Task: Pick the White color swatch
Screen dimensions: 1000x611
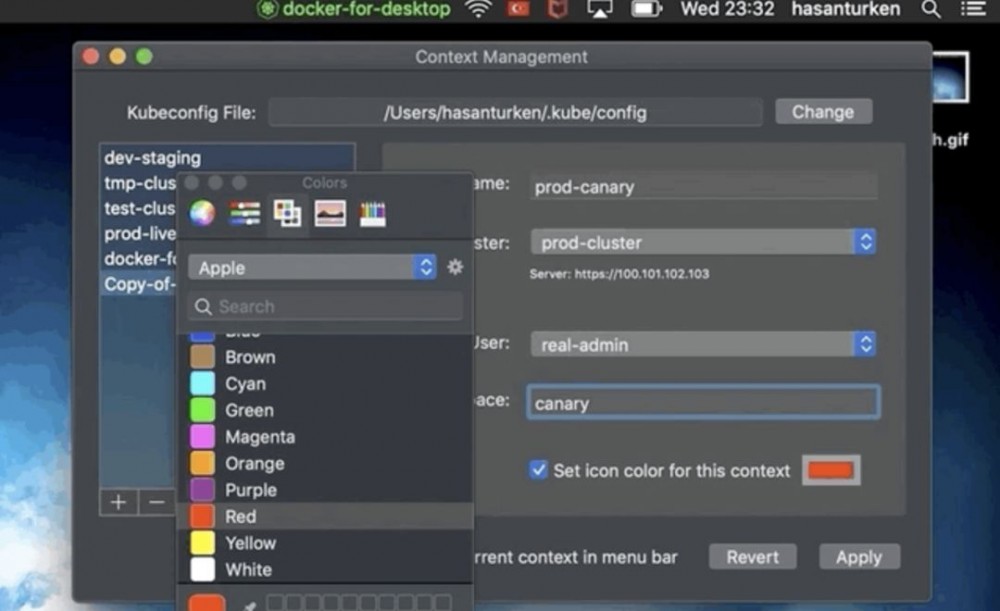Action: click(202, 570)
